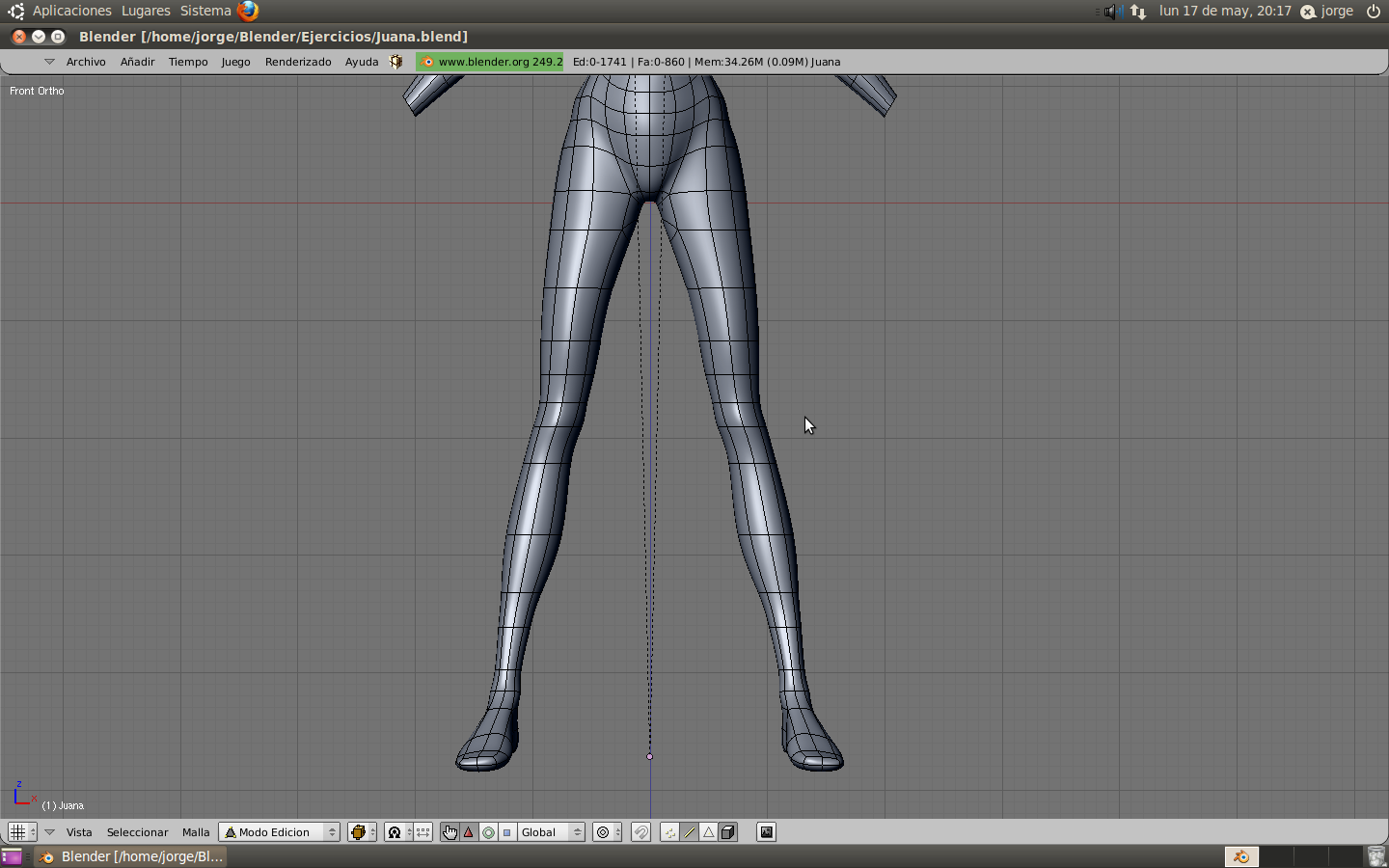The image size is (1389, 868).
Task: Toggle occlude background geometry cube
Action: coord(728,832)
